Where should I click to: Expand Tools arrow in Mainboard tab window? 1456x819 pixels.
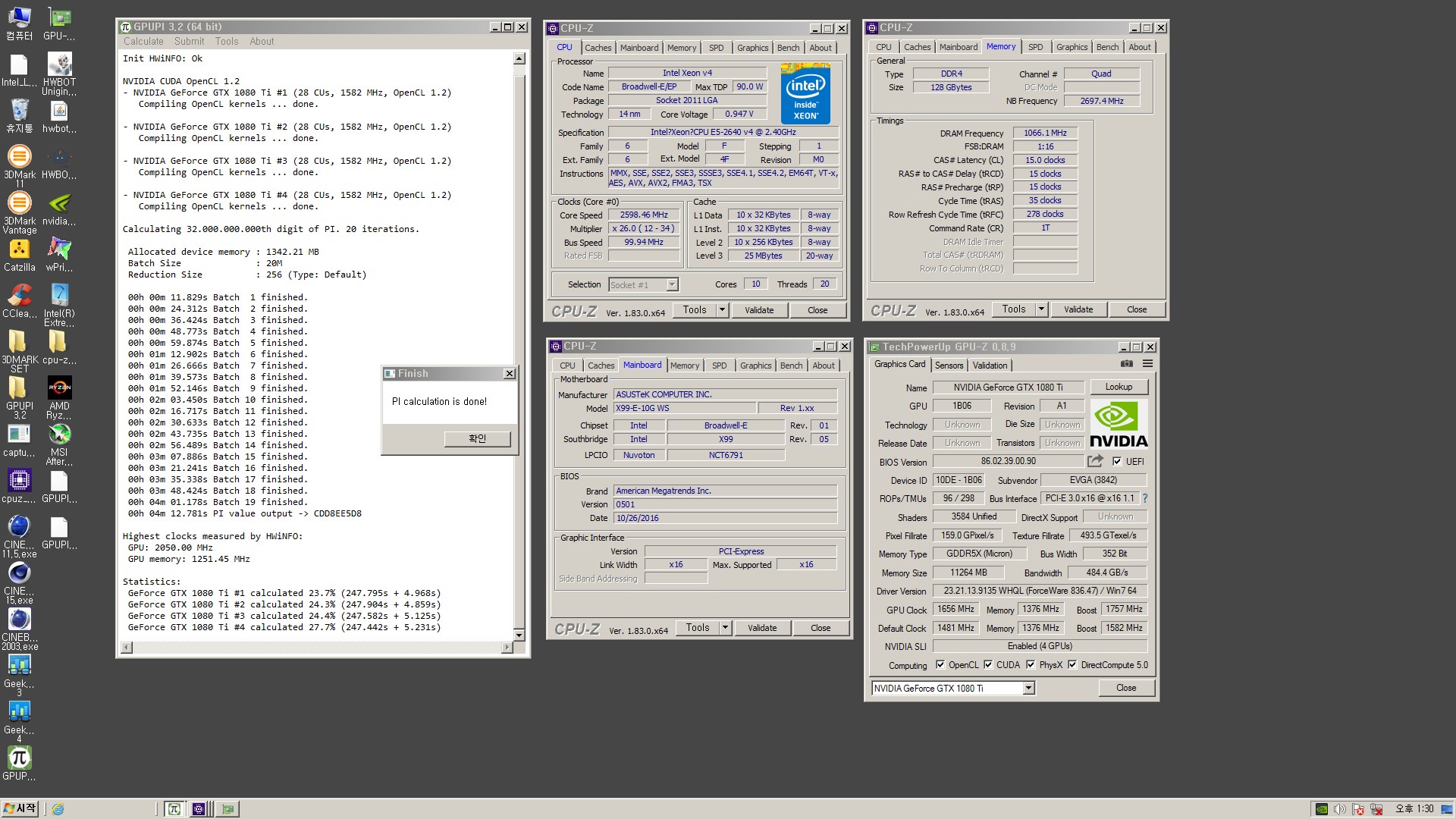click(x=726, y=628)
